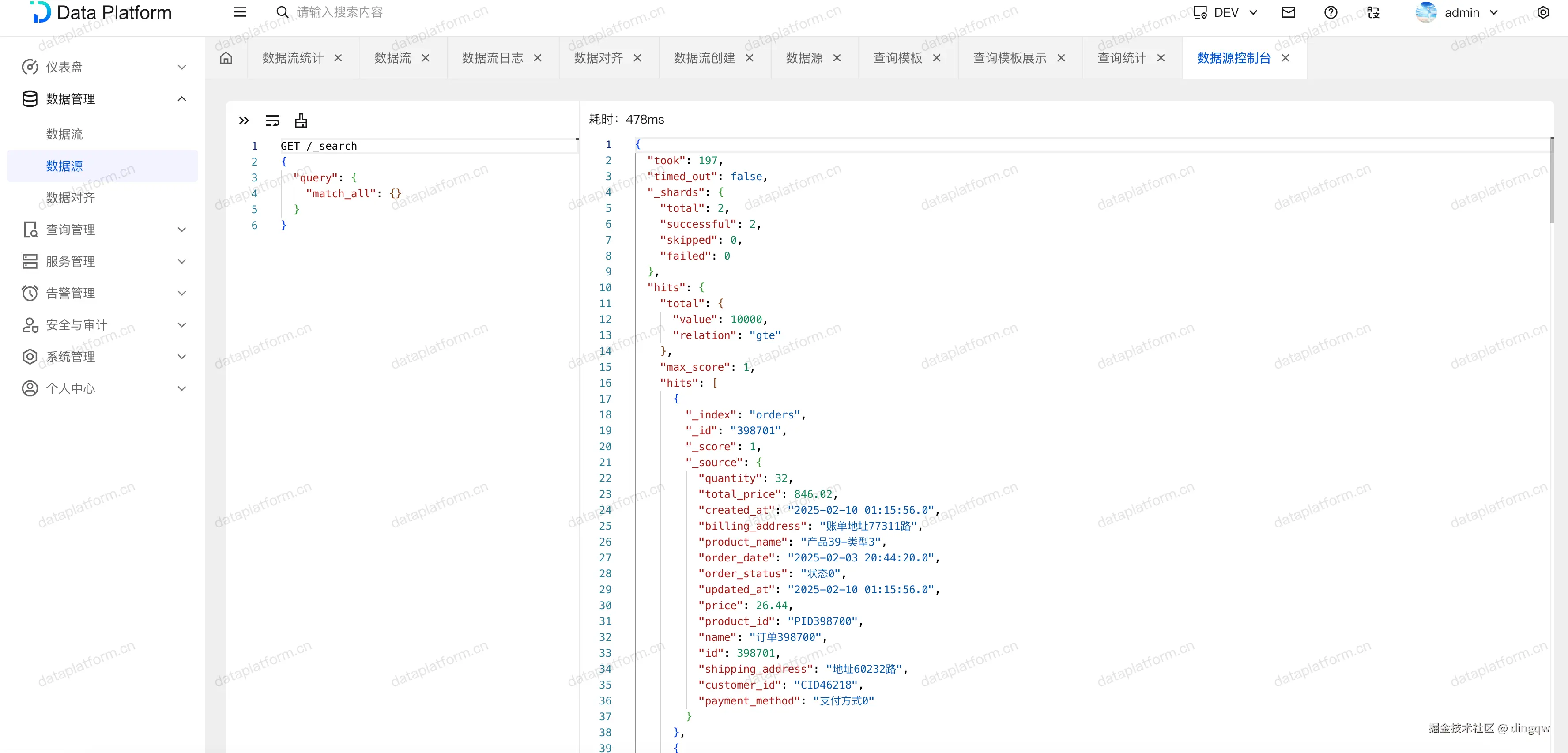
Task: Open the DEV environment dropdown
Action: (1225, 12)
